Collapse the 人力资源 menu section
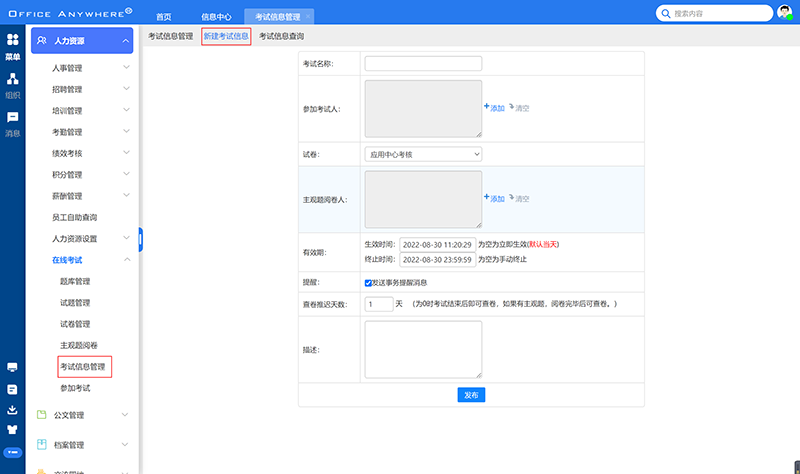Viewport: 800px width, 474px height. point(126,41)
